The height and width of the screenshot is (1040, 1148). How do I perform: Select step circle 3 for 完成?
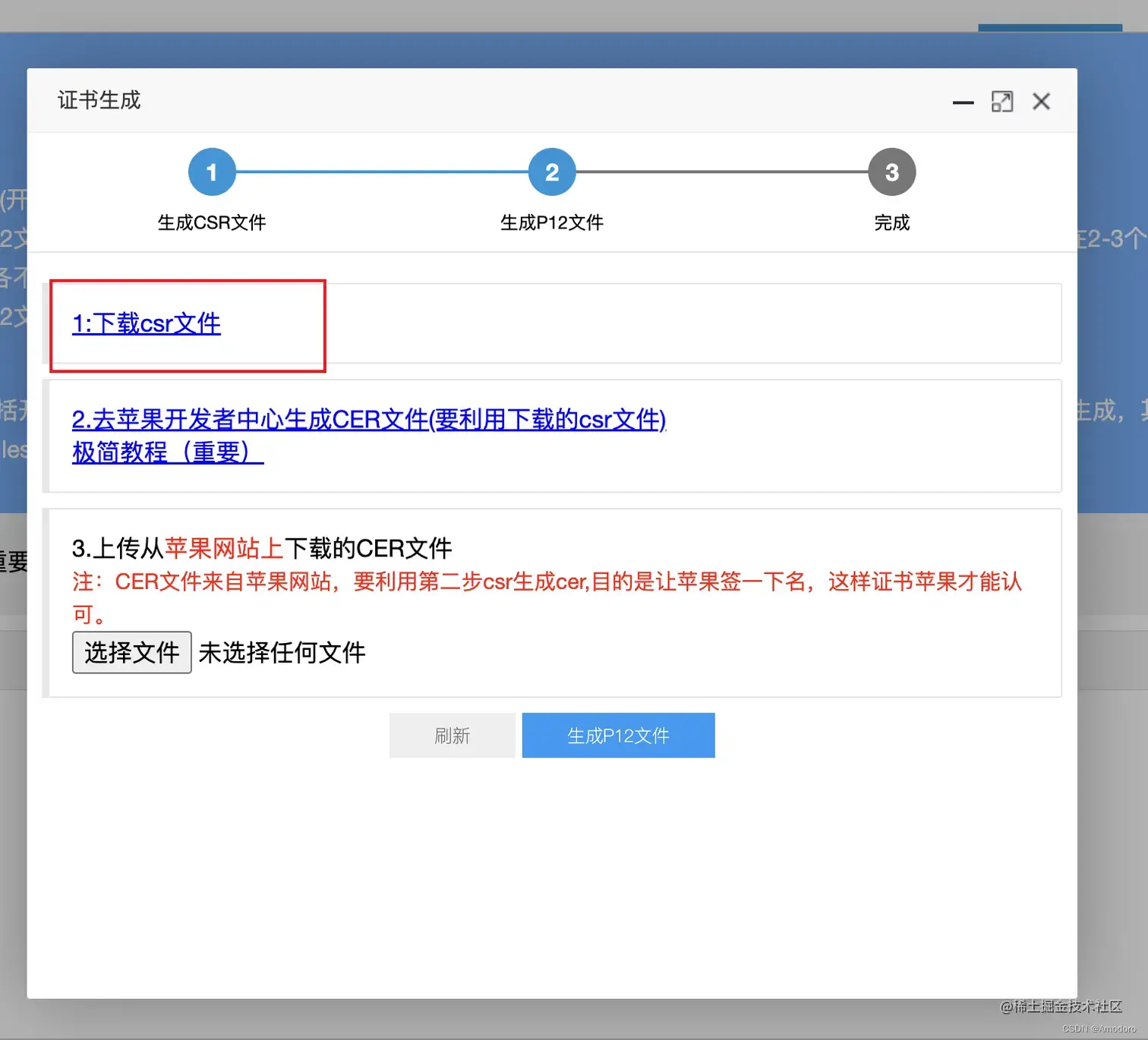[892, 172]
